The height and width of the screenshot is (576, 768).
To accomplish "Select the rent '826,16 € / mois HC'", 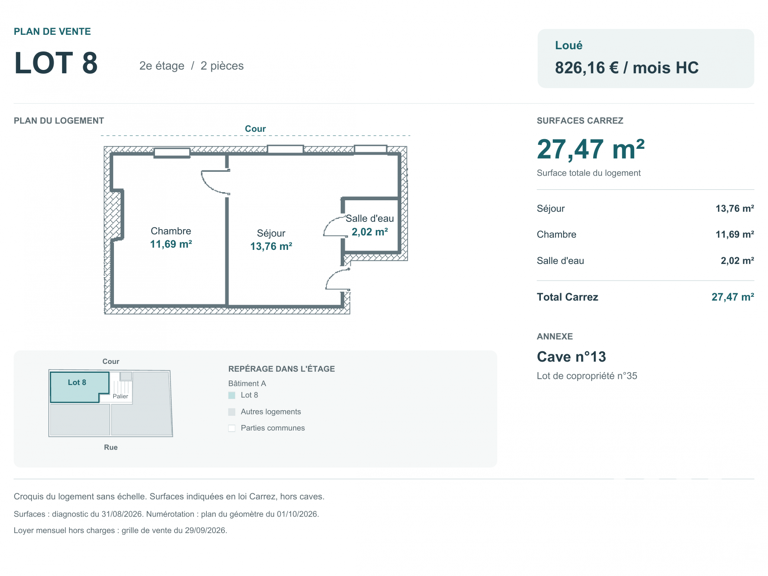I will [626, 68].
